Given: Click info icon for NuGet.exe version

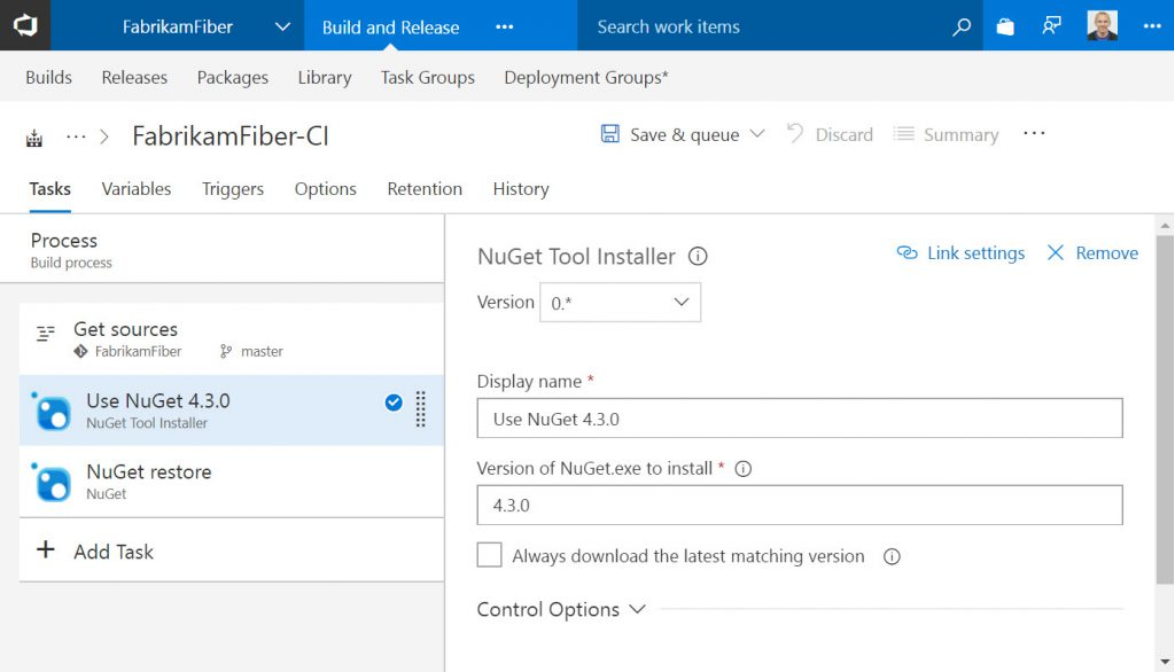Looking at the screenshot, I should click(x=743, y=468).
